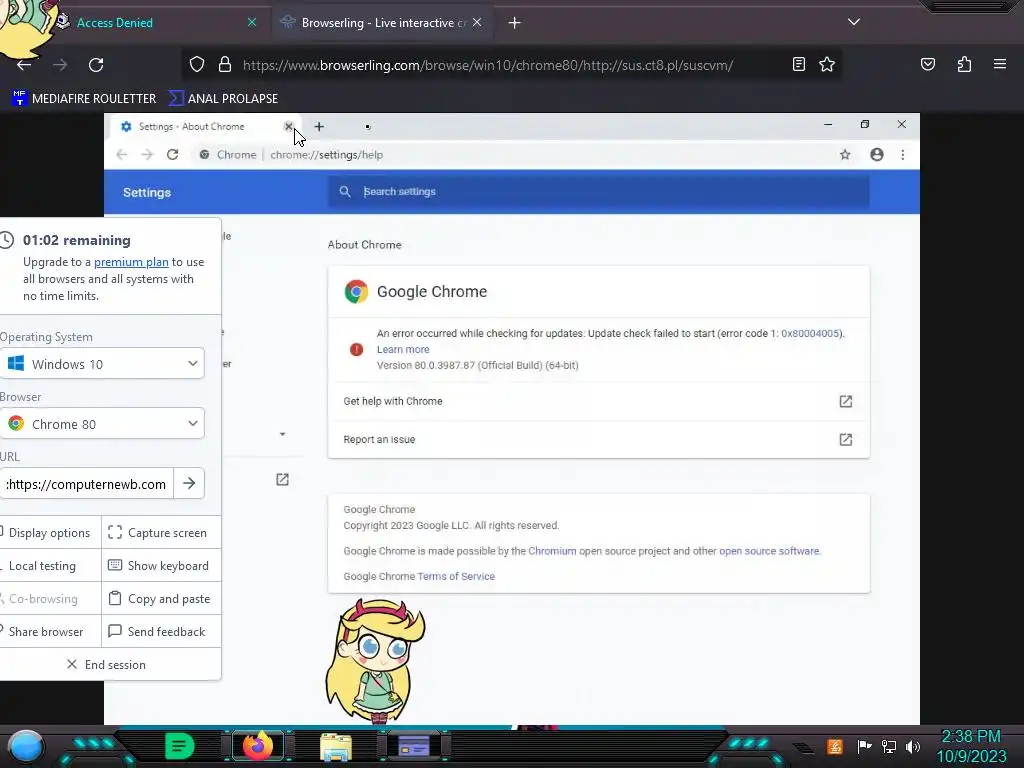The height and width of the screenshot is (768, 1024).
Task: Reload the Firefox page
Action: pos(96,65)
